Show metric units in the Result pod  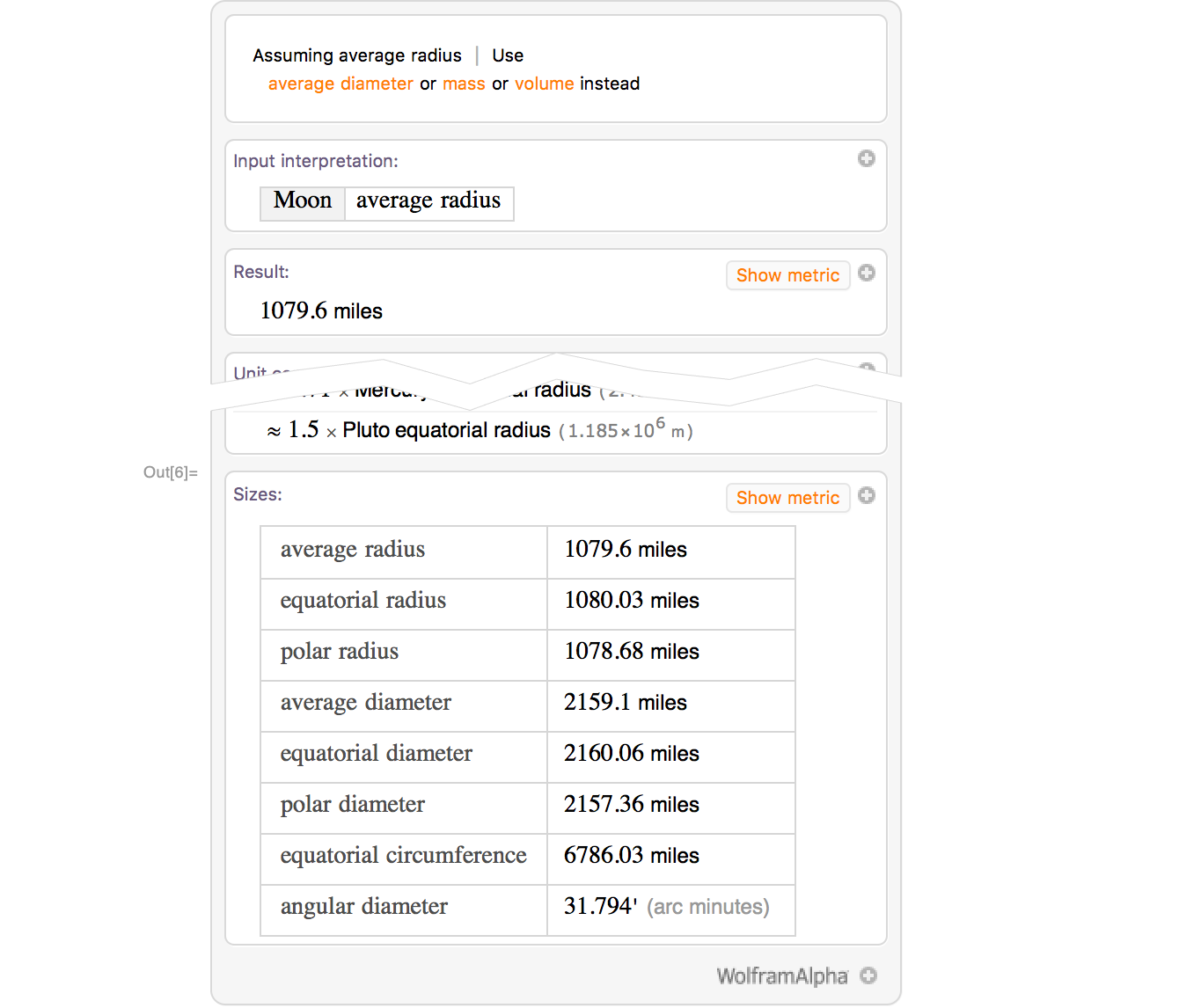point(787,275)
